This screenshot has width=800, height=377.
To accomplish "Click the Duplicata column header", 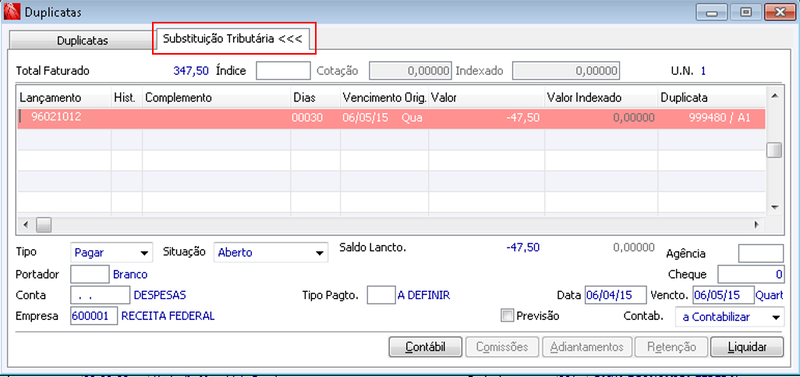I will coord(712,97).
